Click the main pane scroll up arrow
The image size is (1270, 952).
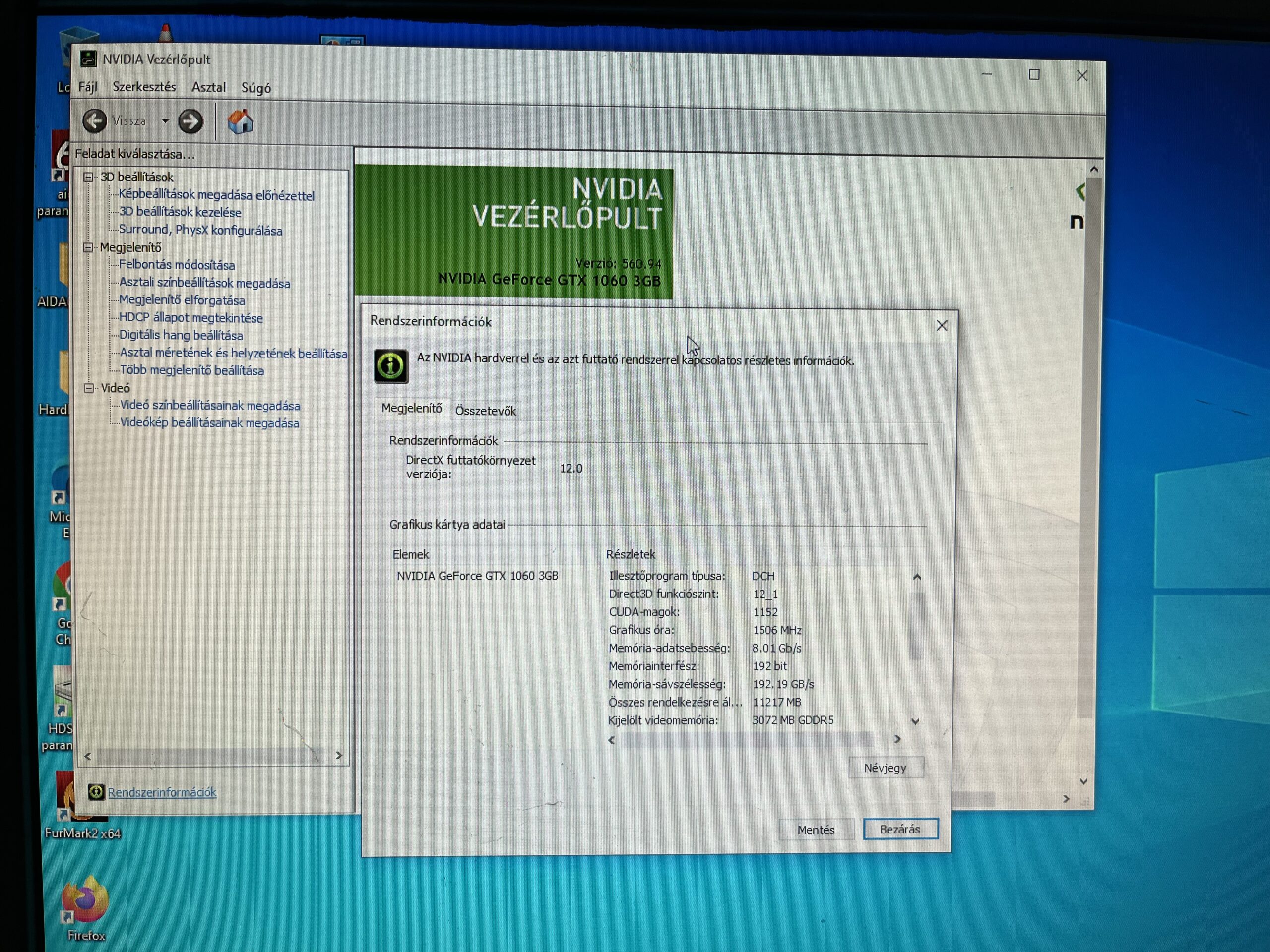[1094, 169]
